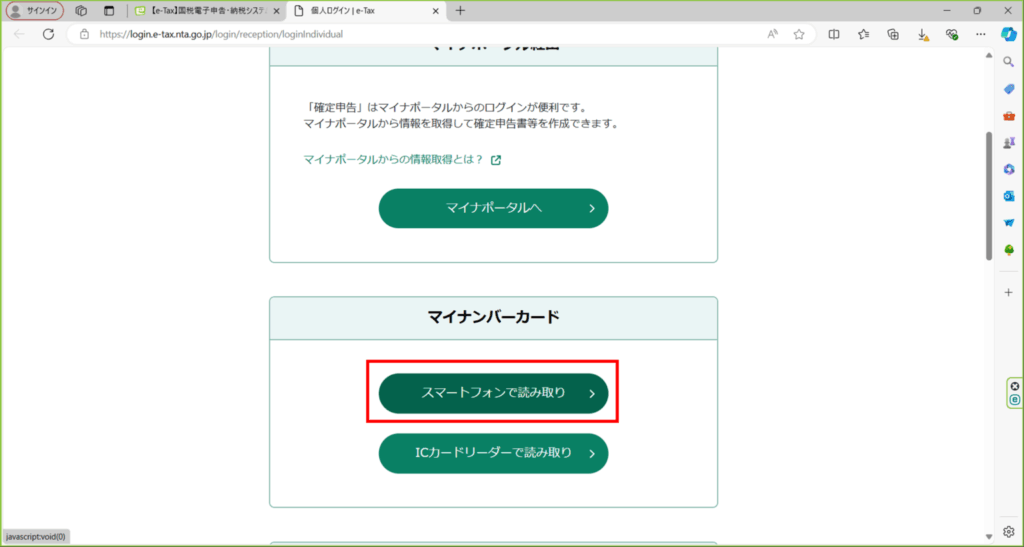The image size is (1024, 547).
Task: Add sidebar app with plus icon
Action: point(1009,292)
